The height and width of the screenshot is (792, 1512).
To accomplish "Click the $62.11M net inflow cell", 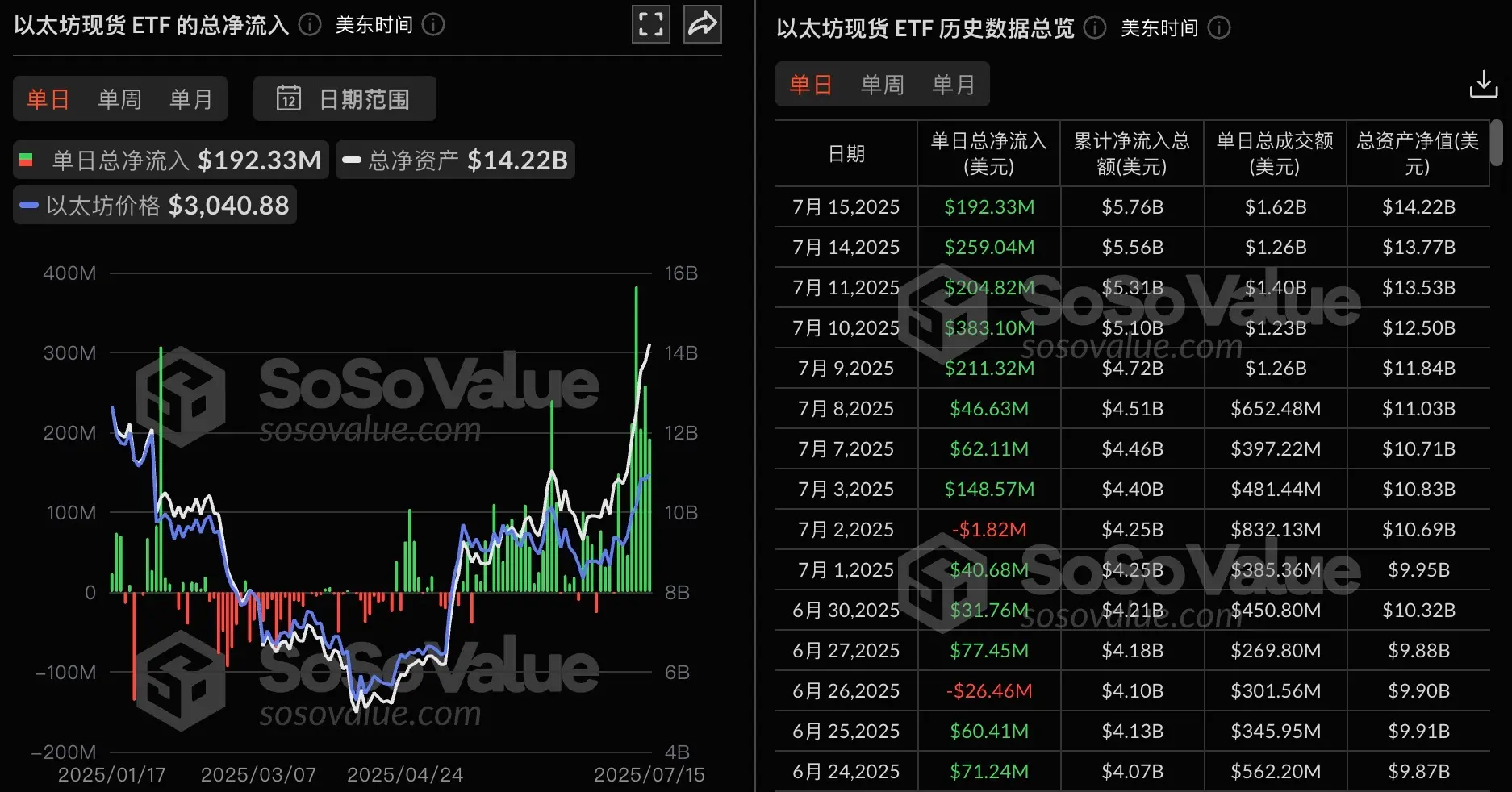I will coord(989,449).
